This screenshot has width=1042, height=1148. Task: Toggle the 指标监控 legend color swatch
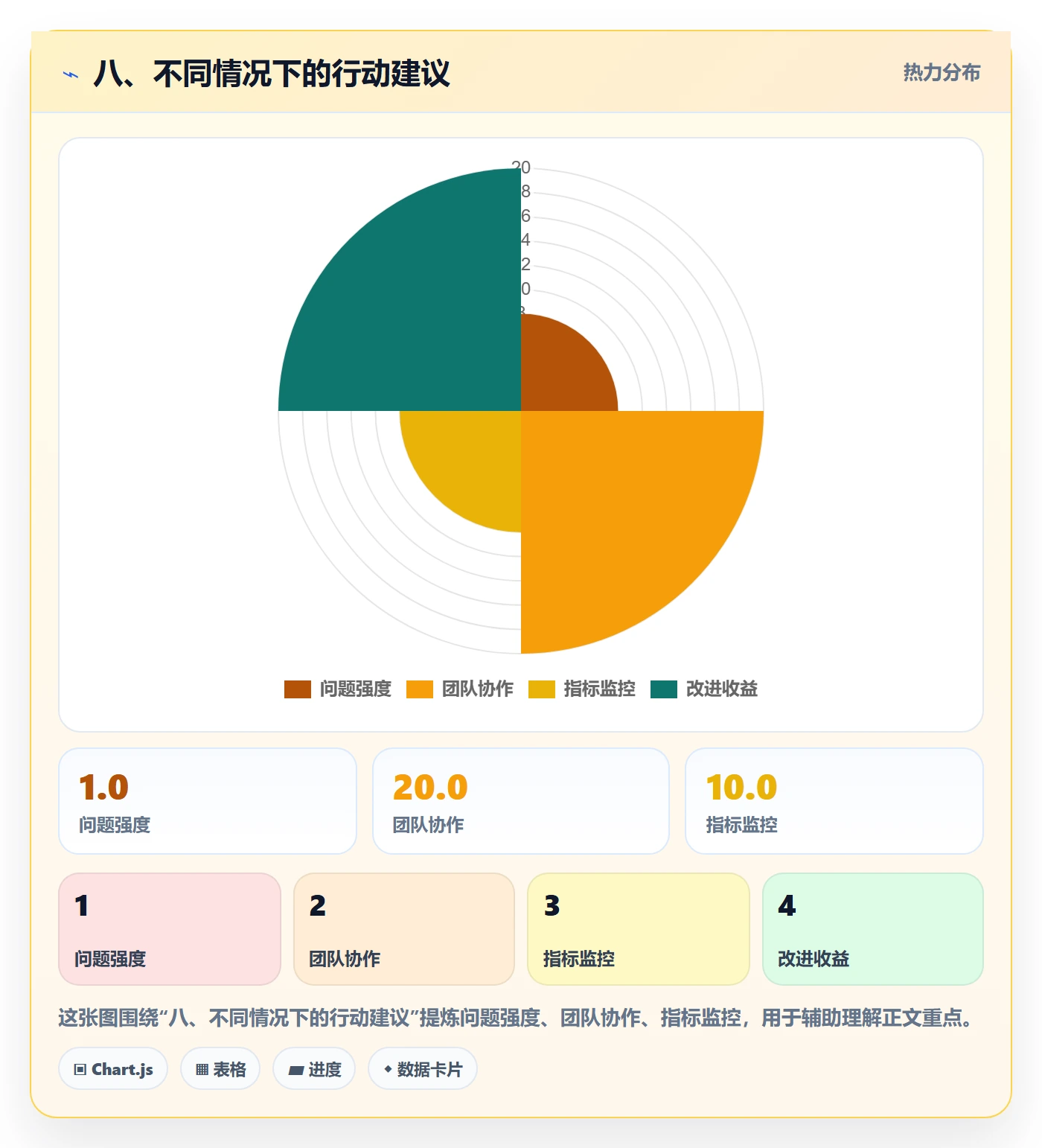541,689
